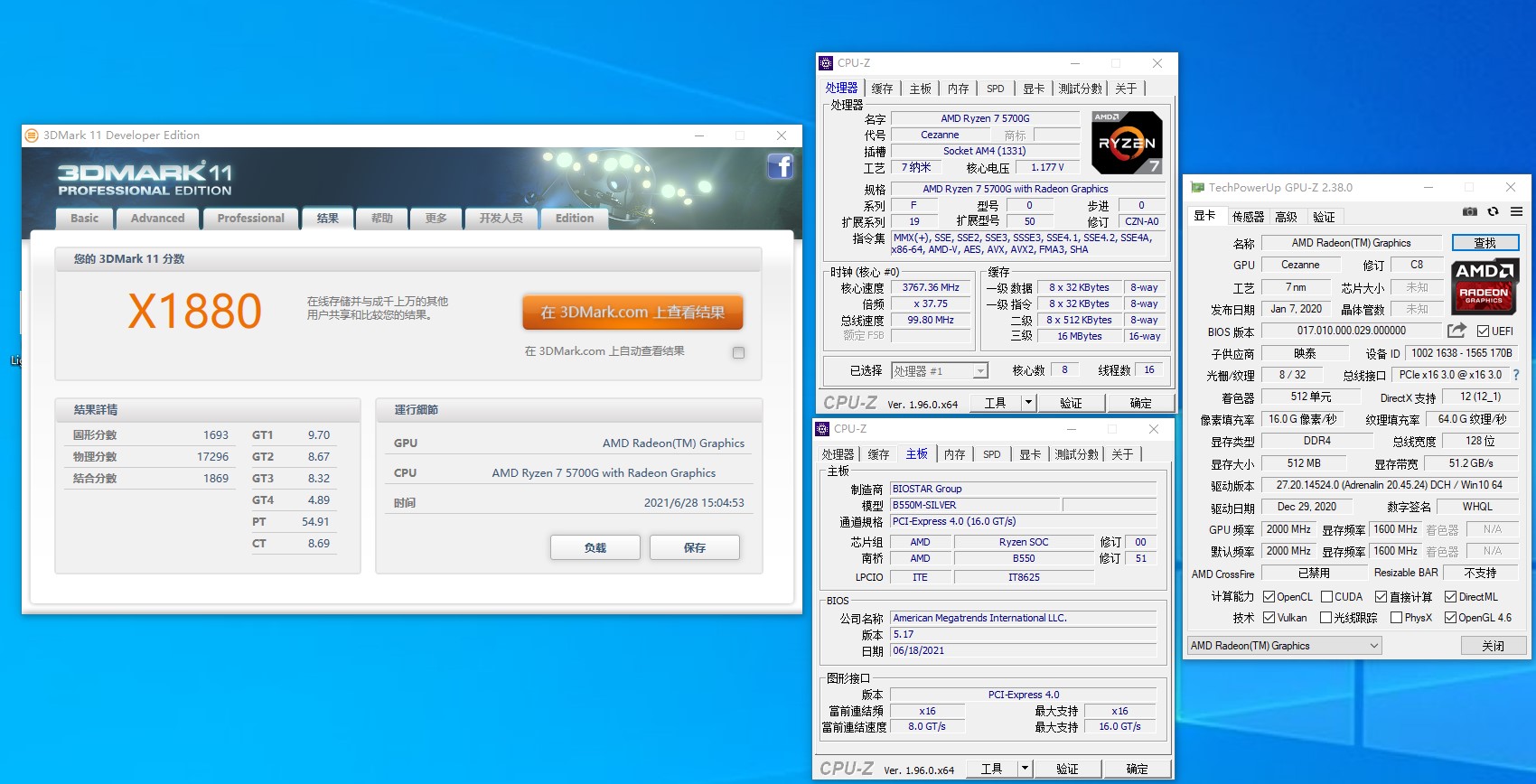This screenshot has width=1536, height=784.
Task: Open the AMD Radeon(TM) Graphics GPU selector dropdown
Action: pos(1285,646)
